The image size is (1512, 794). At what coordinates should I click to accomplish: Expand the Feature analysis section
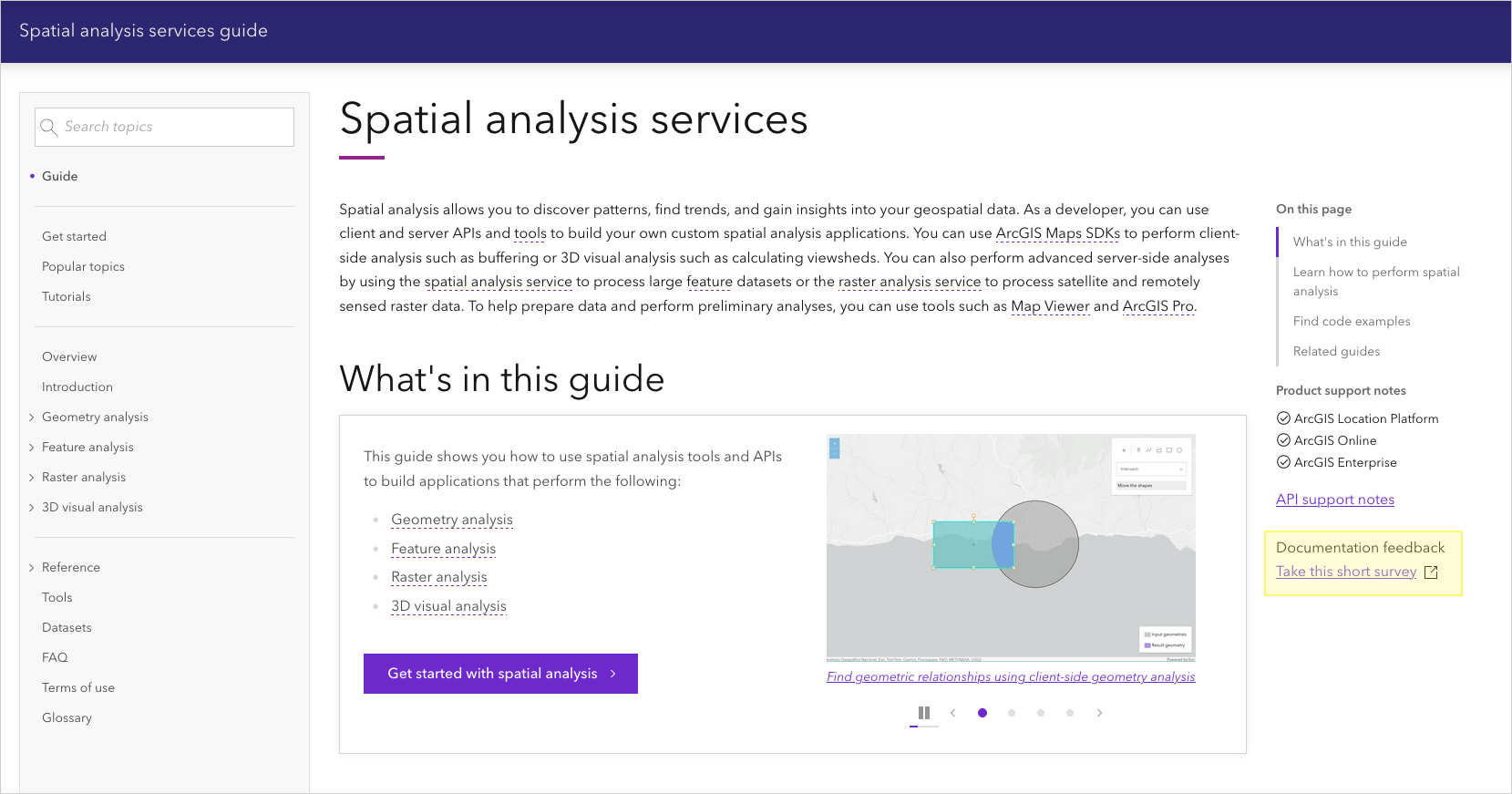(32, 448)
